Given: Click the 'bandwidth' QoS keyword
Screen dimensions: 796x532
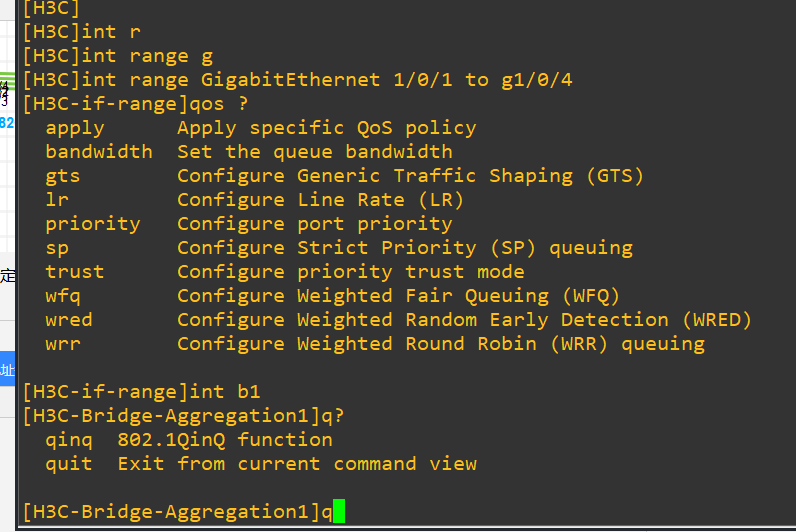Looking at the screenshot, I should point(98,152).
